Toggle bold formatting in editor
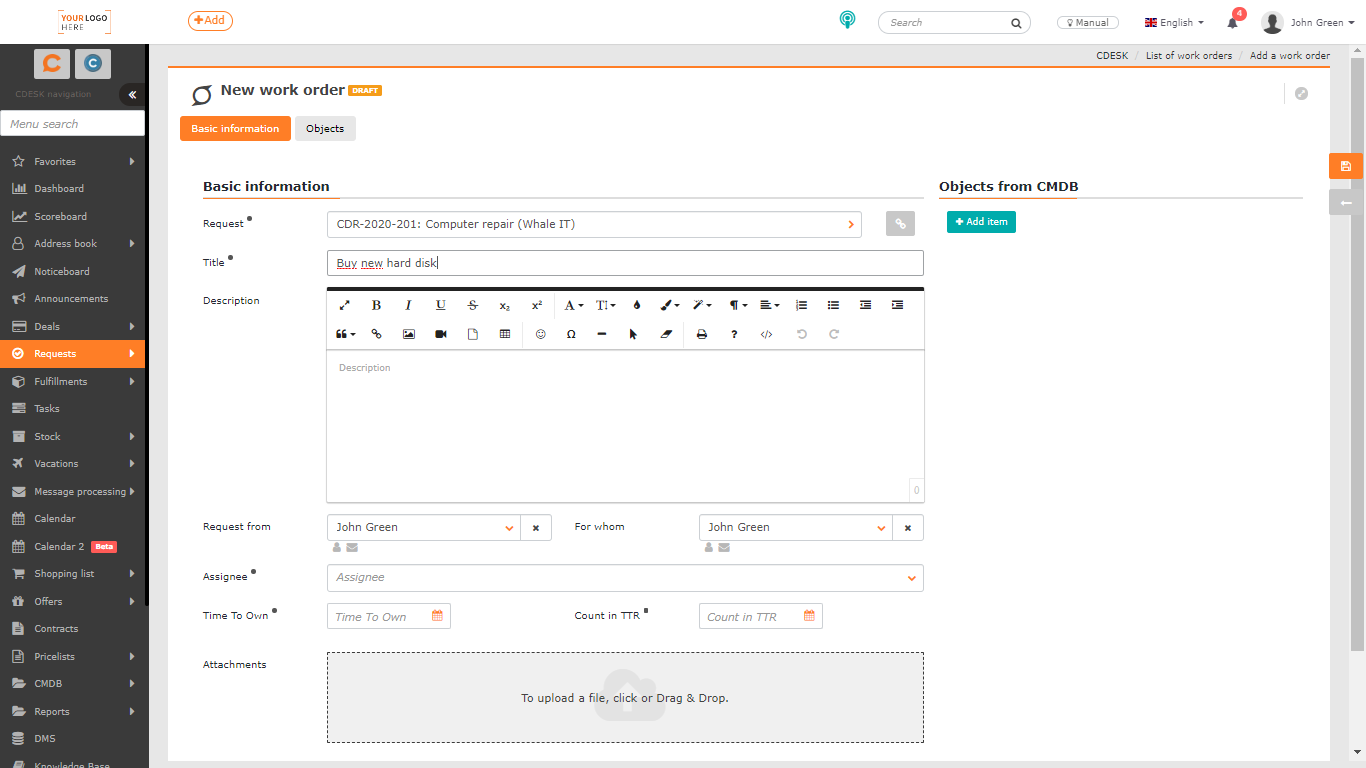The height and width of the screenshot is (768, 1366). coord(376,305)
